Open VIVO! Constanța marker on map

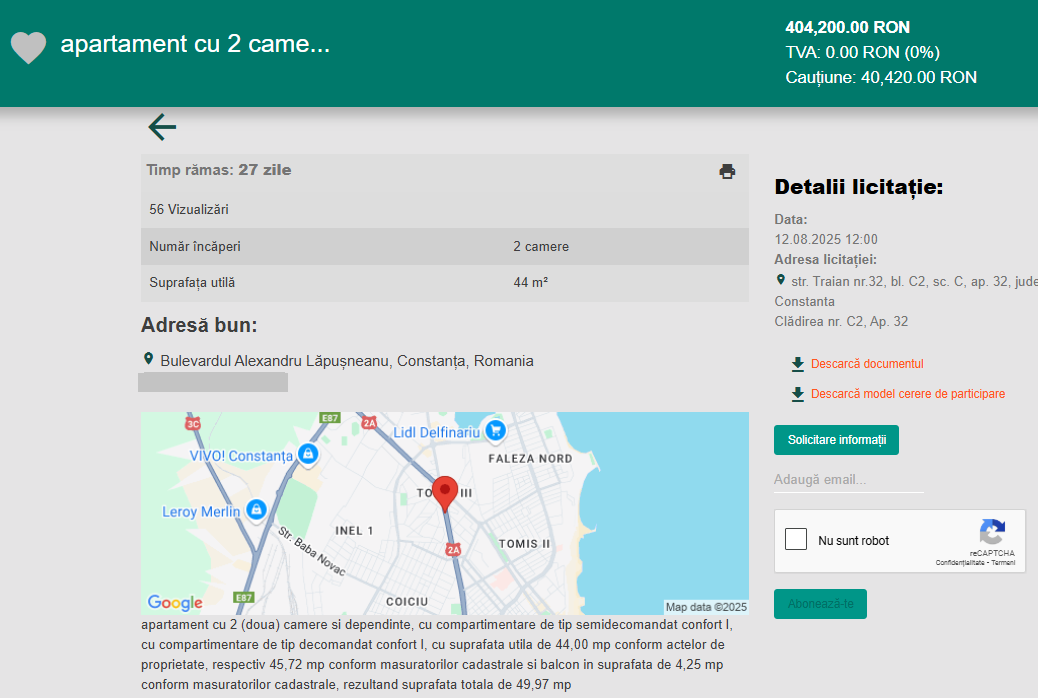tap(308, 454)
